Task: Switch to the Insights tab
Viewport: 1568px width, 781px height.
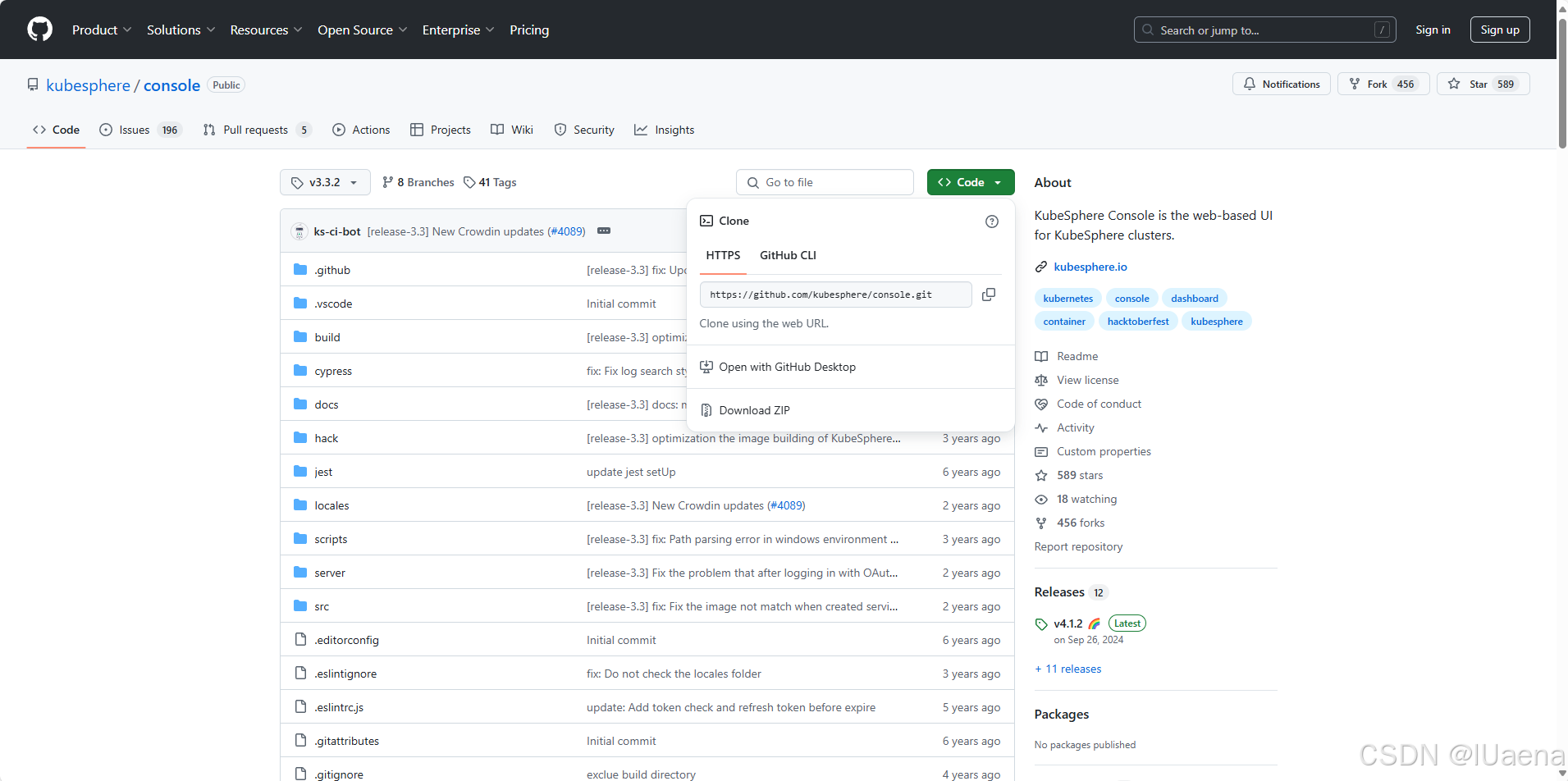Action: pyautogui.click(x=665, y=130)
